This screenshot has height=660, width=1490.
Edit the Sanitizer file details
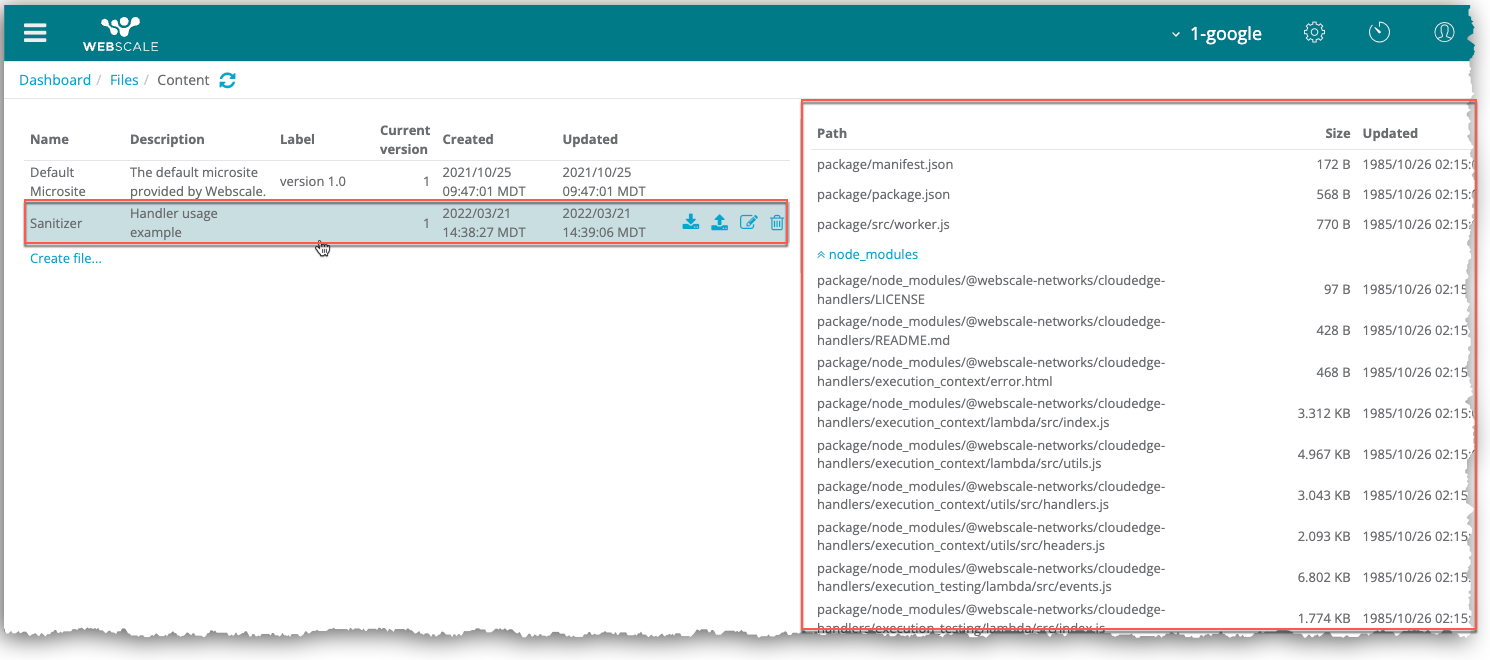pos(748,222)
